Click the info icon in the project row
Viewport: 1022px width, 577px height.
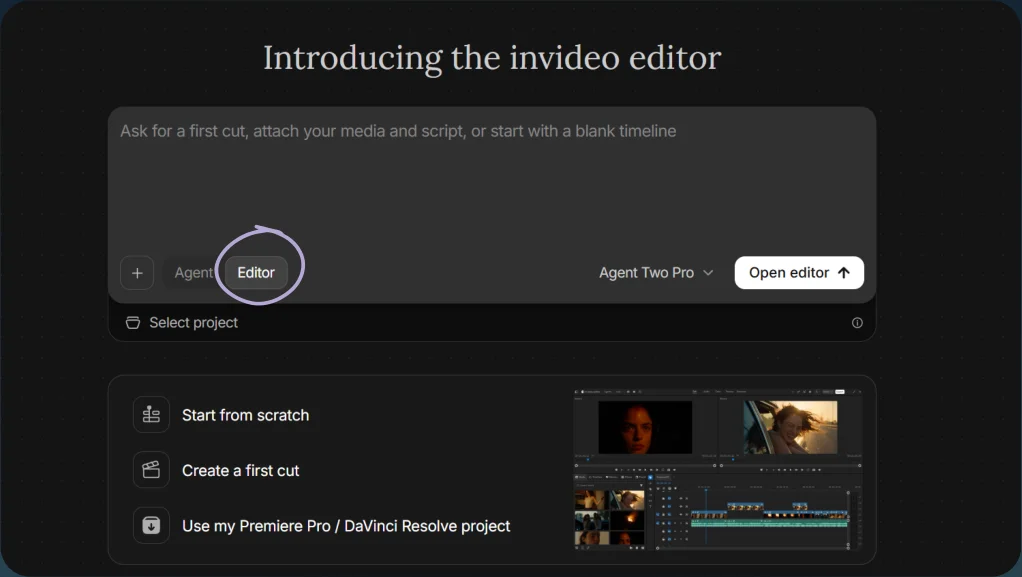[857, 323]
